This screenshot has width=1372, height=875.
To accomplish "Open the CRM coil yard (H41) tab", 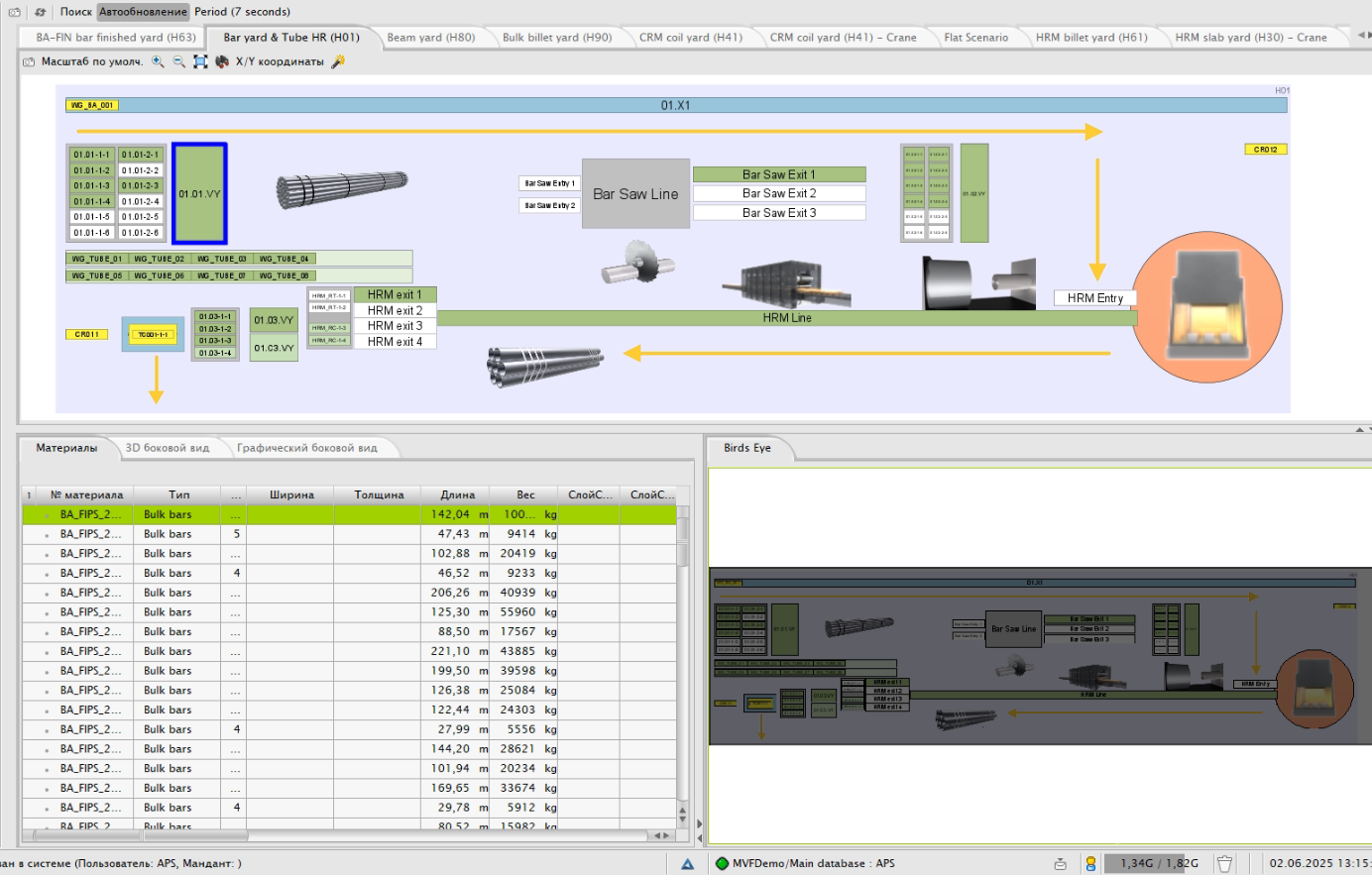I will [691, 37].
